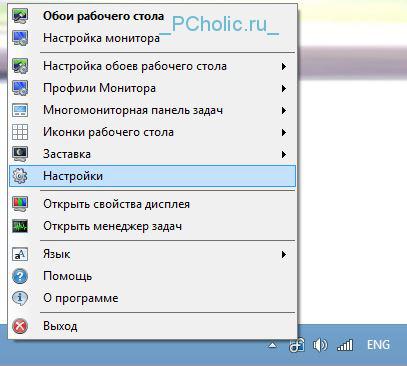The width and height of the screenshot is (407, 366).
Task: Select Настройка монитора menu entry
Action: click(x=152, y=38)
